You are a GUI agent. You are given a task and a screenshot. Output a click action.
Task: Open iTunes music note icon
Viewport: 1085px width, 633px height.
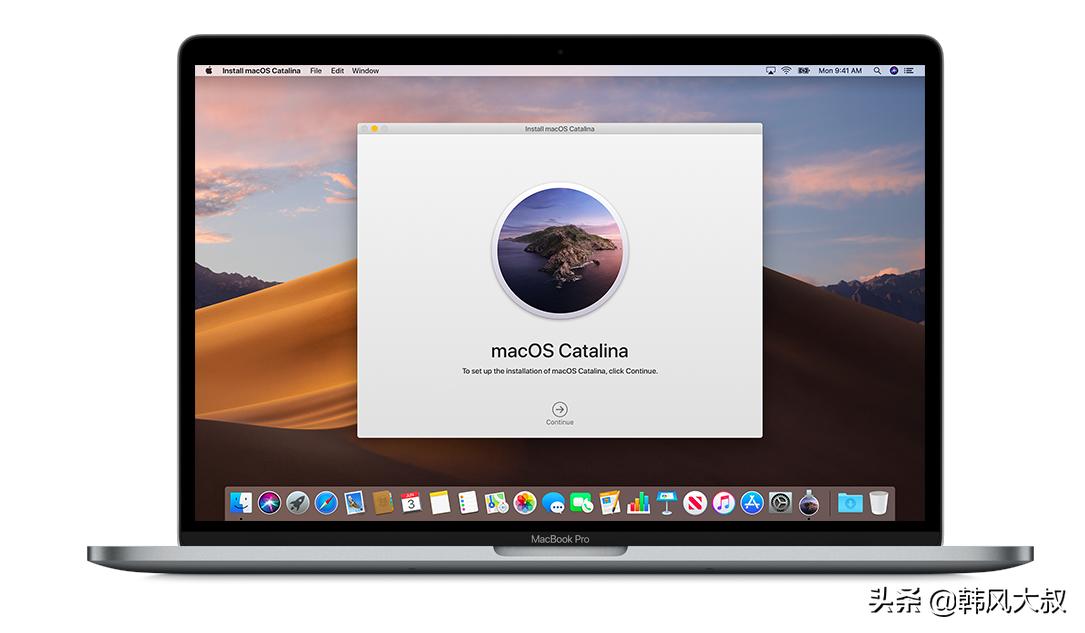723,503
